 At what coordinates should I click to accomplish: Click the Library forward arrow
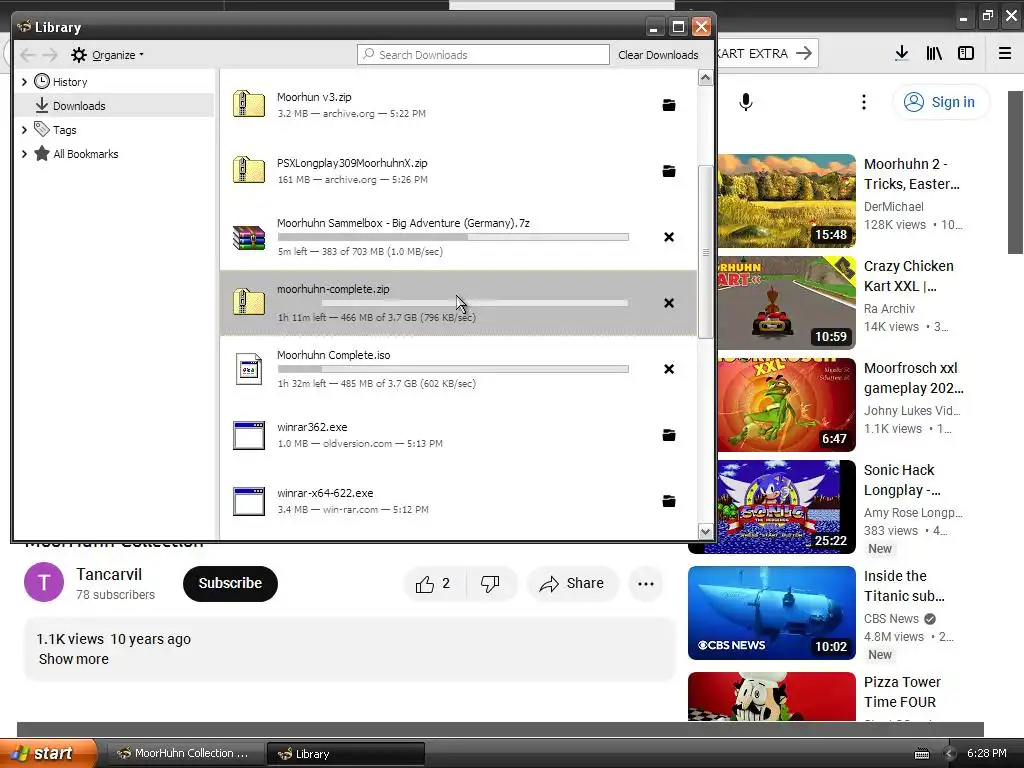[50, 55]
